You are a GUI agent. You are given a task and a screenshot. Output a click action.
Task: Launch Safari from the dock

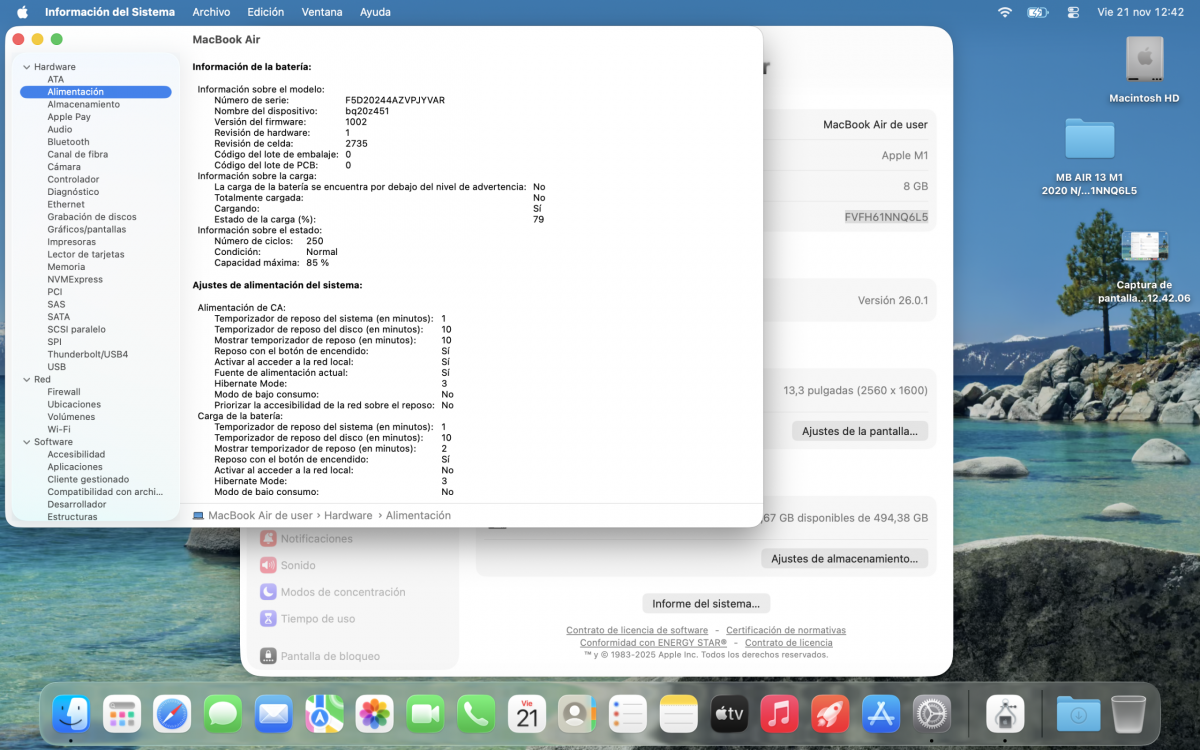click(172, 714)
